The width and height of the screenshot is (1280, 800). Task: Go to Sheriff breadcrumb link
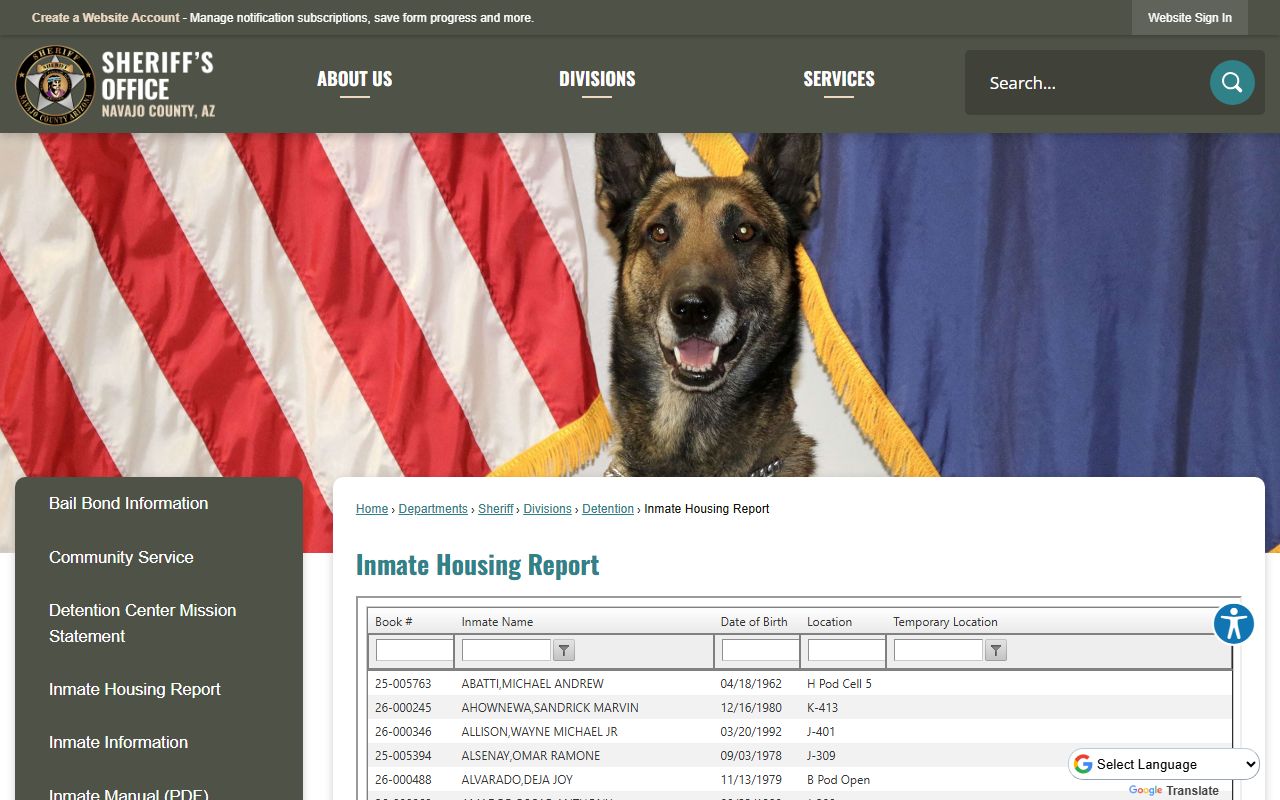pos(496,509)
